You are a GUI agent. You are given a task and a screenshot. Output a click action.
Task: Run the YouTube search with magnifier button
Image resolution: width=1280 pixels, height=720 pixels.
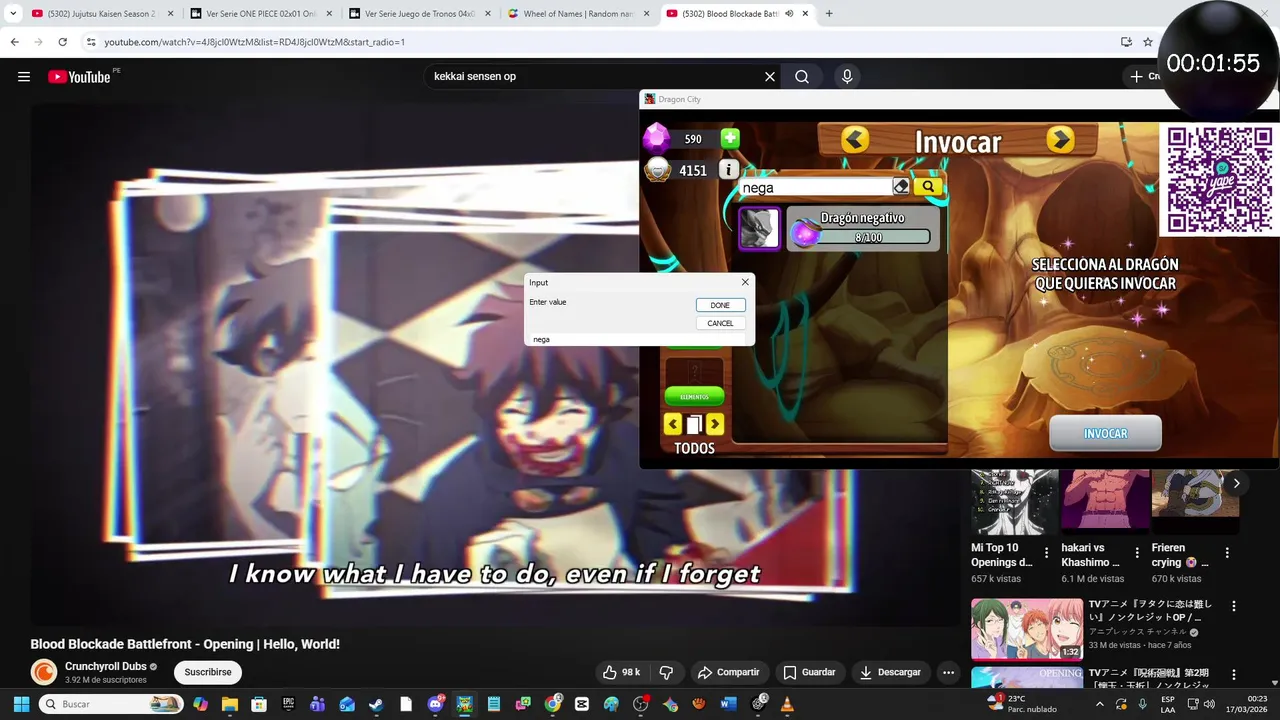pyautogui.click(x=802, y=77)
